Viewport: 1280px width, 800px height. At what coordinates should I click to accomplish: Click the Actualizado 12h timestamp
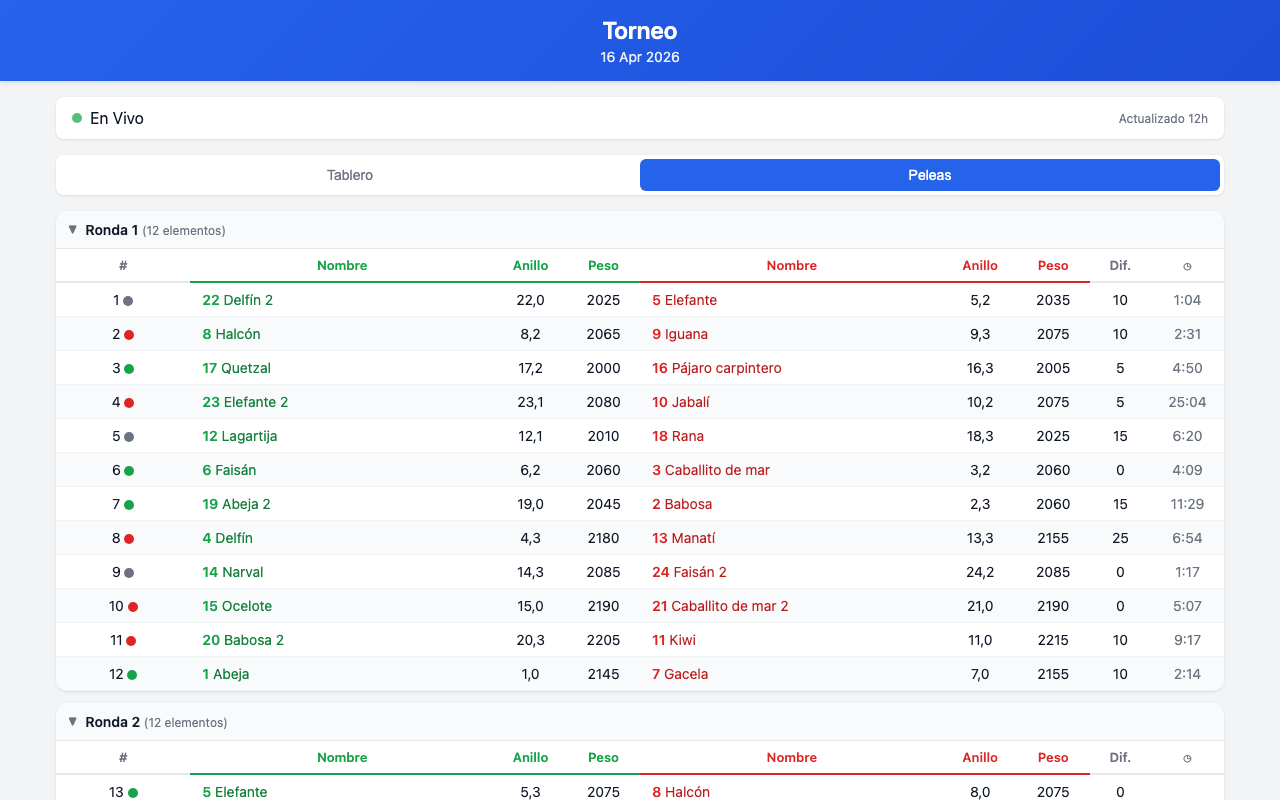coord(1163,119)
